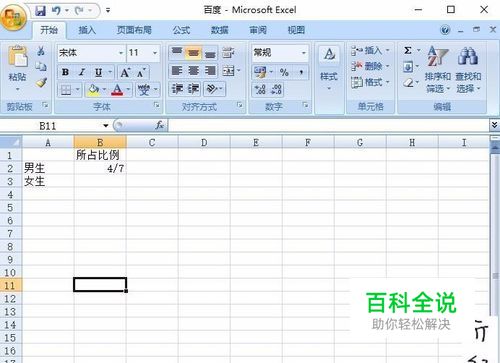Click the AutoSum sigma icon
The height and width of the screenshot is (363, 500).
pos(408,50)
